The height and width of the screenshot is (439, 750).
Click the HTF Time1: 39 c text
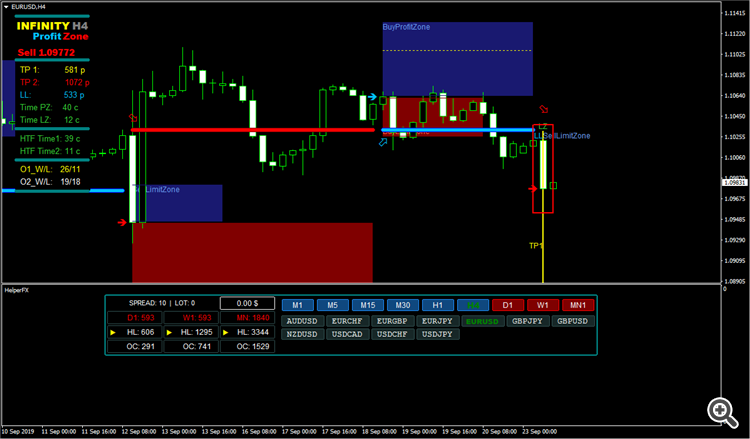pos(50,139)
